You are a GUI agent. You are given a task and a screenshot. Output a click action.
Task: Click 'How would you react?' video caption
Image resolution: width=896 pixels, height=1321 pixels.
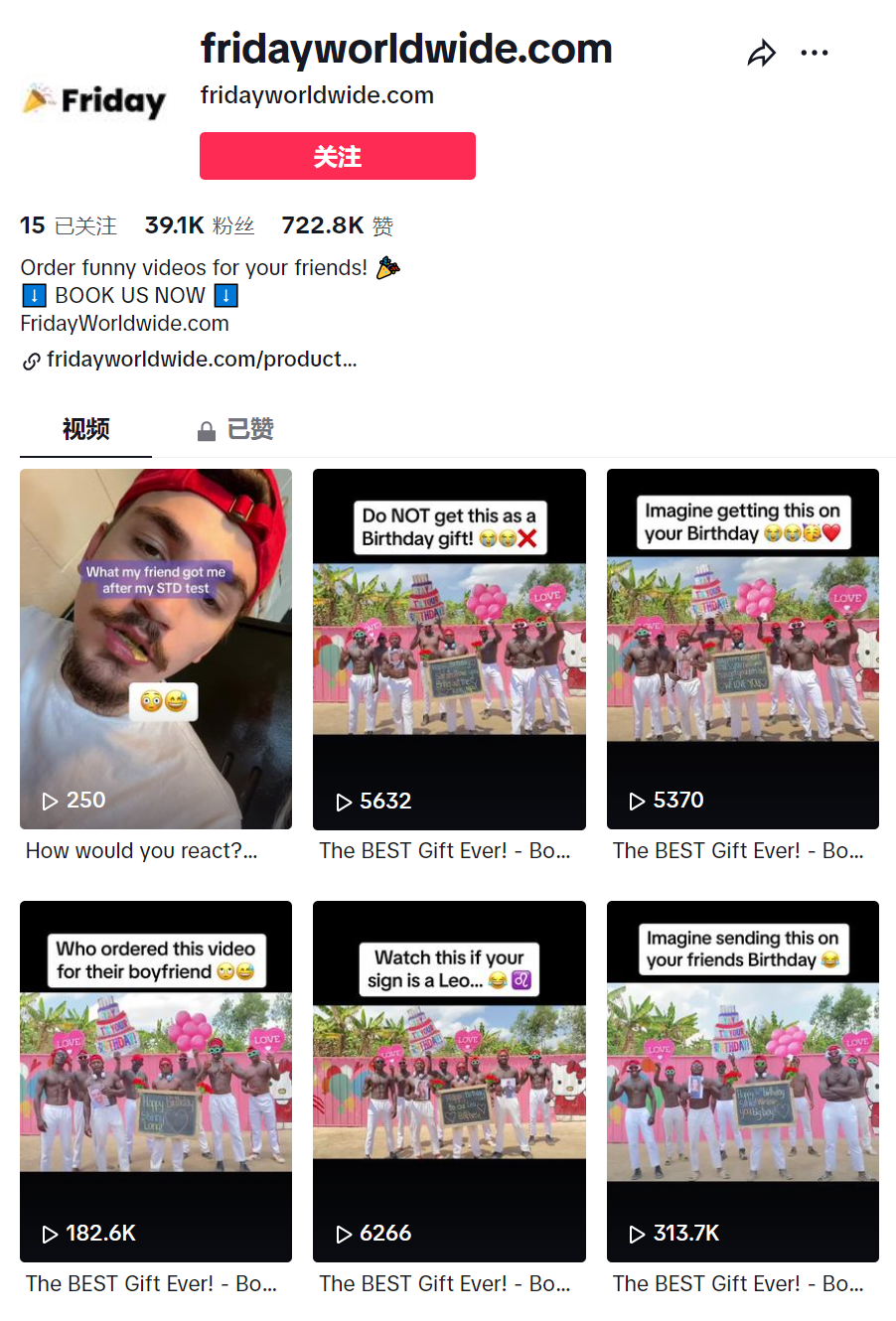point(142,851)
